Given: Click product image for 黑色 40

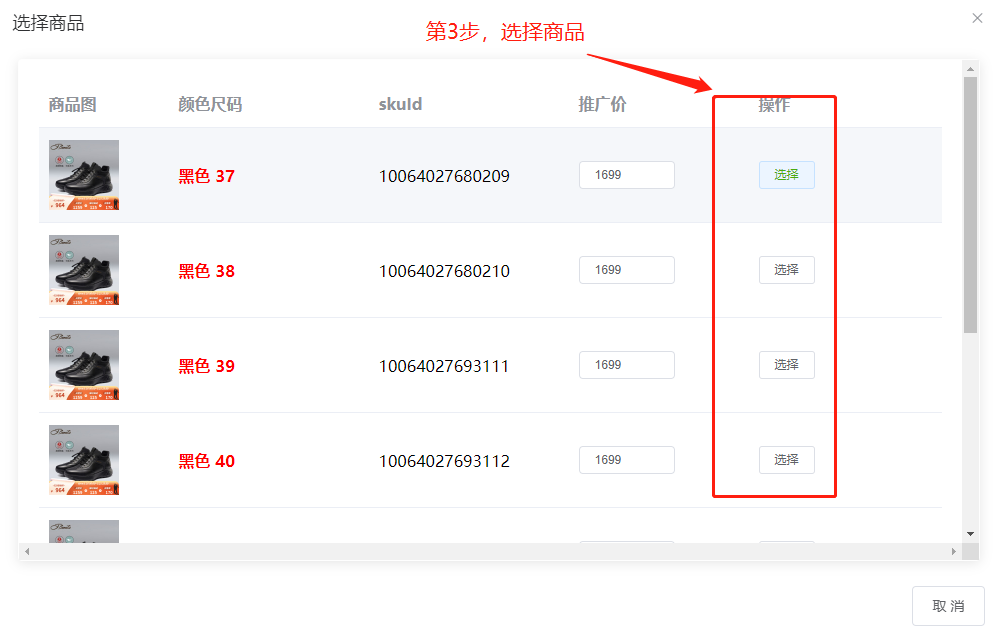Looking at the screenshot, I should pyautogui.click(x=84, y=460).
